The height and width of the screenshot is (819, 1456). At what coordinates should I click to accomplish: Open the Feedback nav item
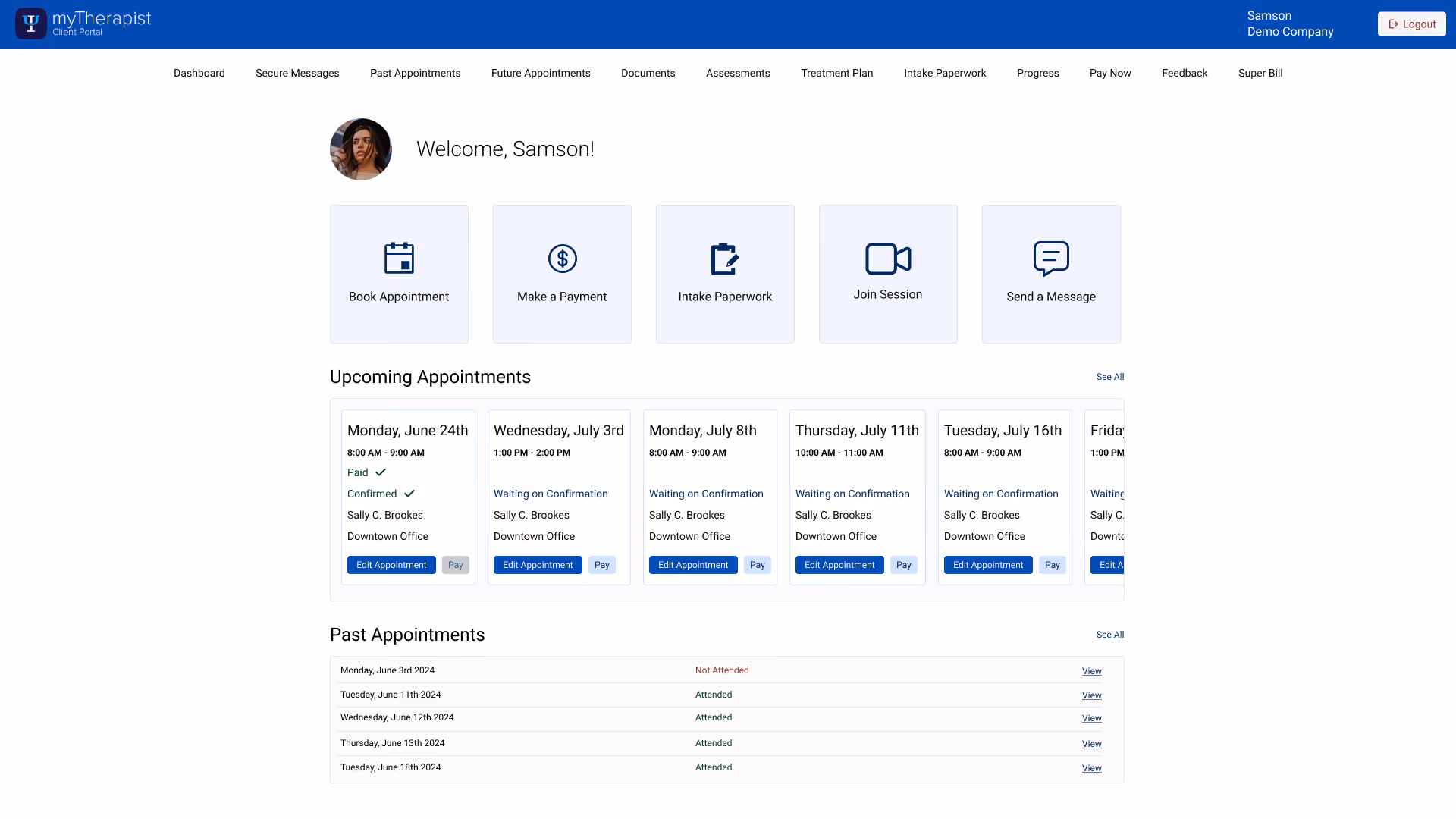(1185, 73)
